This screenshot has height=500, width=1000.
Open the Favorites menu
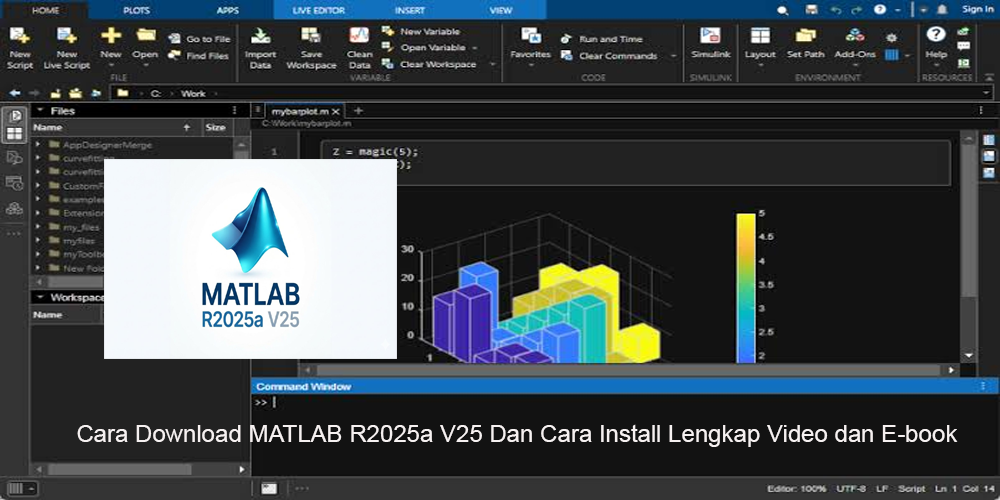tap(530, 45)
